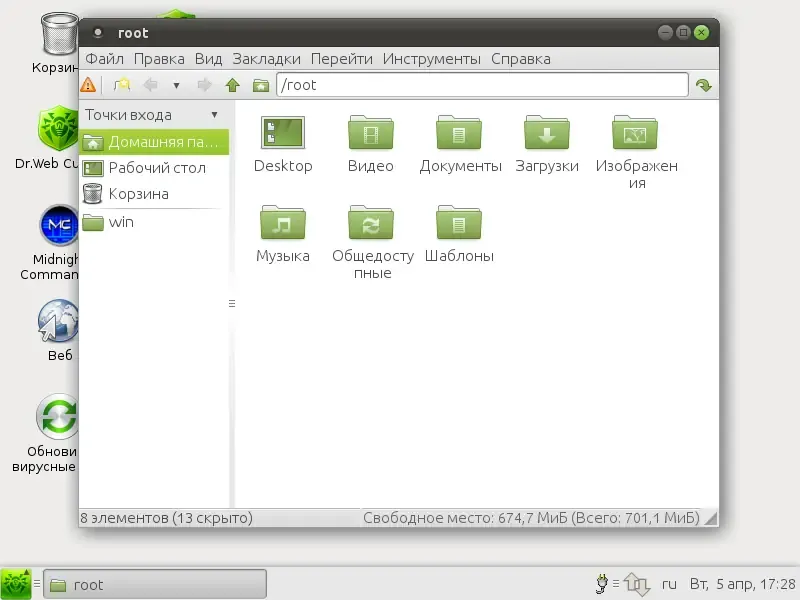Image resolution: width=800 pixels, height=600 pixels.
Task: Launch Dr.Web CureIt desktop icon
Action: tap(48, 138)
